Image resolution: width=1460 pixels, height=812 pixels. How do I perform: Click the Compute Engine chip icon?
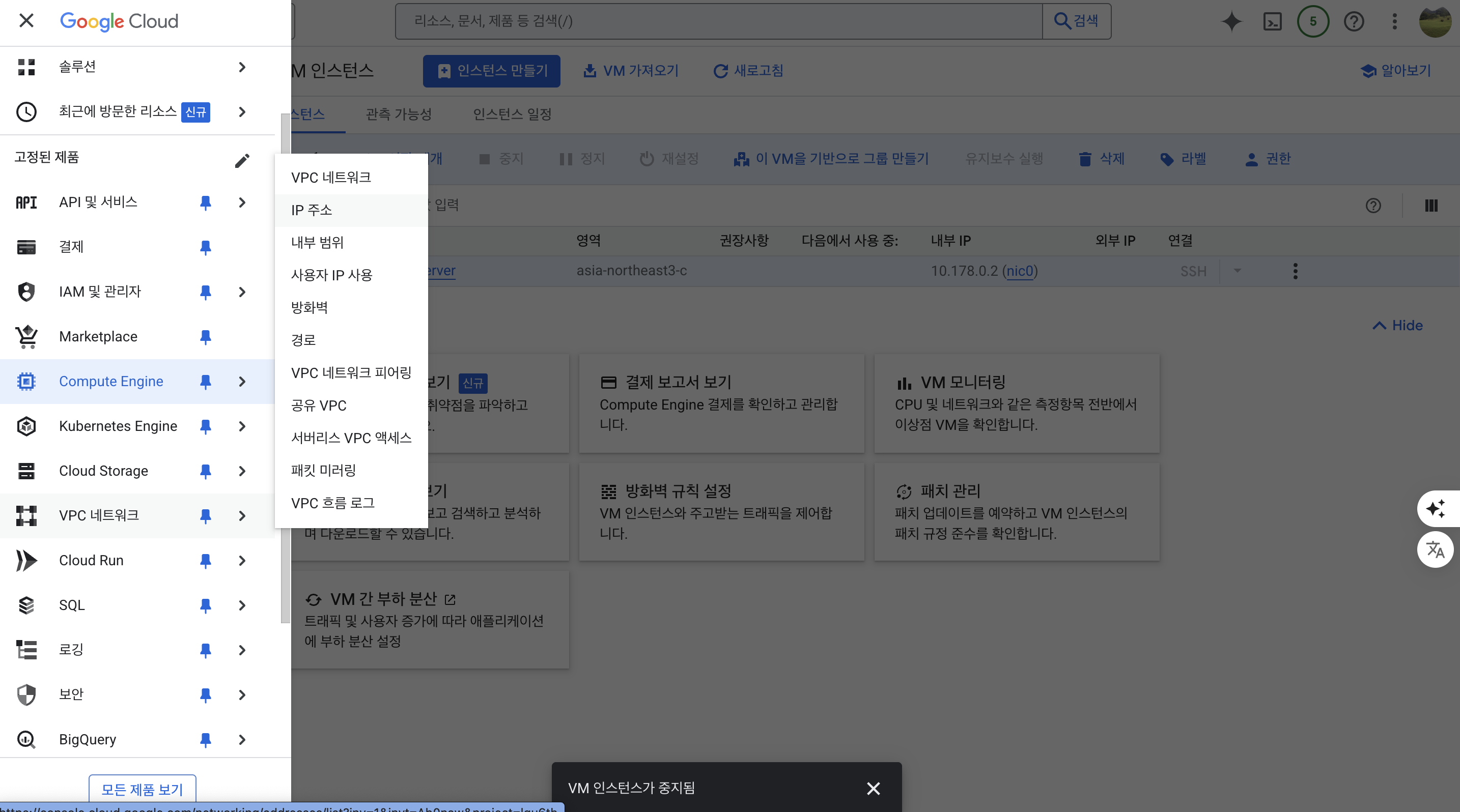[26, 381]
